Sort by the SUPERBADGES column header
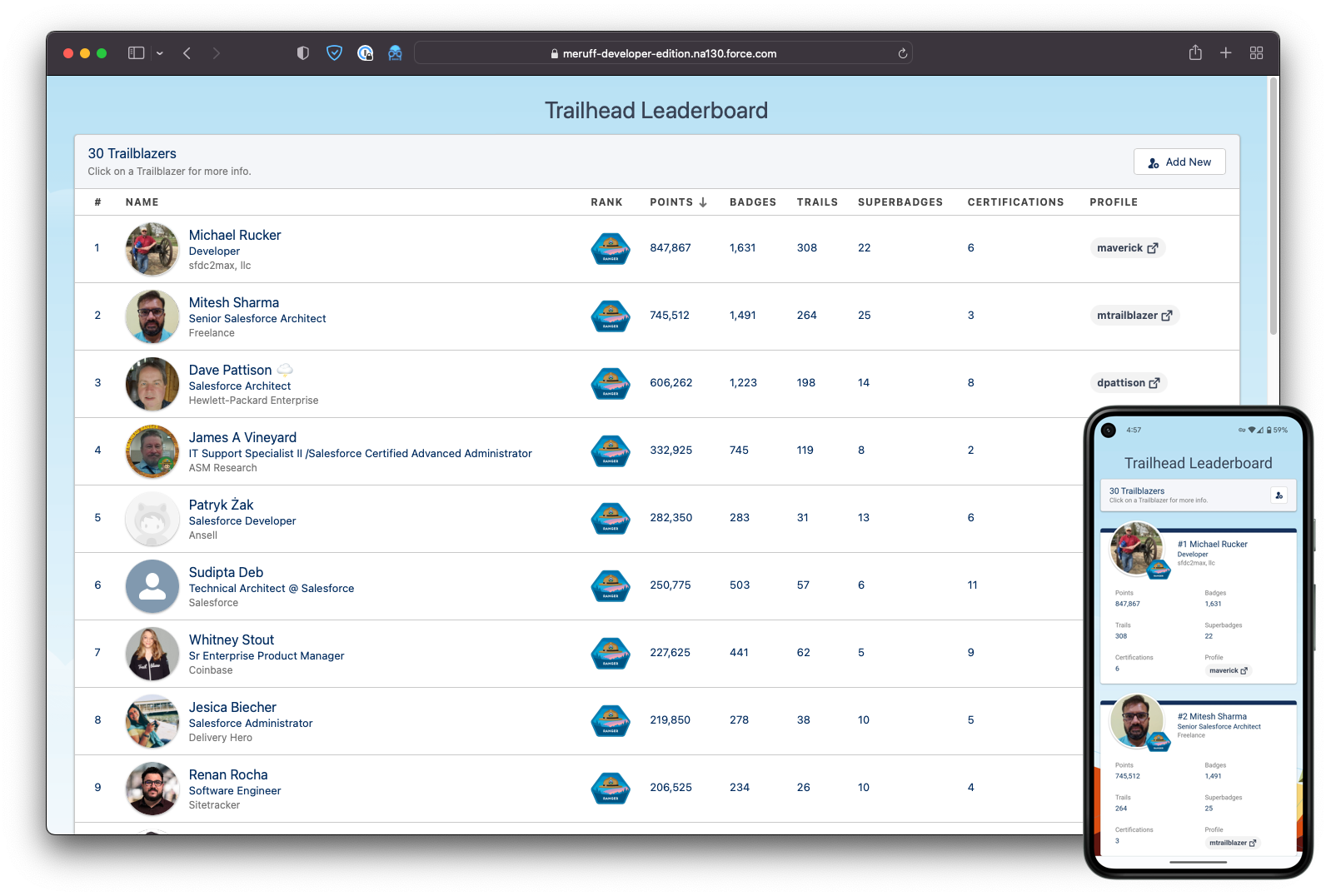The height and width of the screenshot is (896, 1326). click(x=900, y=202)
